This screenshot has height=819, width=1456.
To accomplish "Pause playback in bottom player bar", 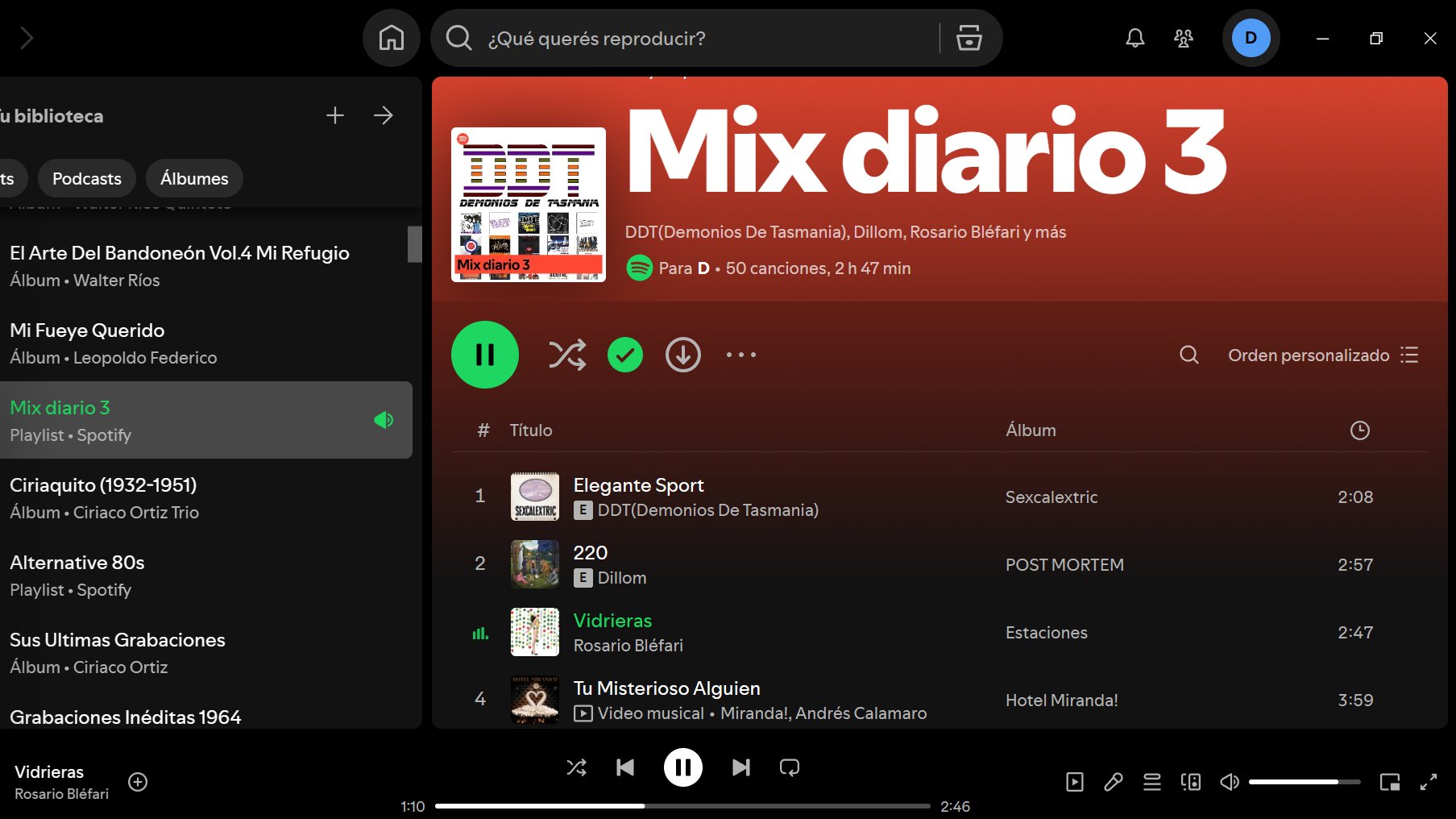I will coord(683,767).
